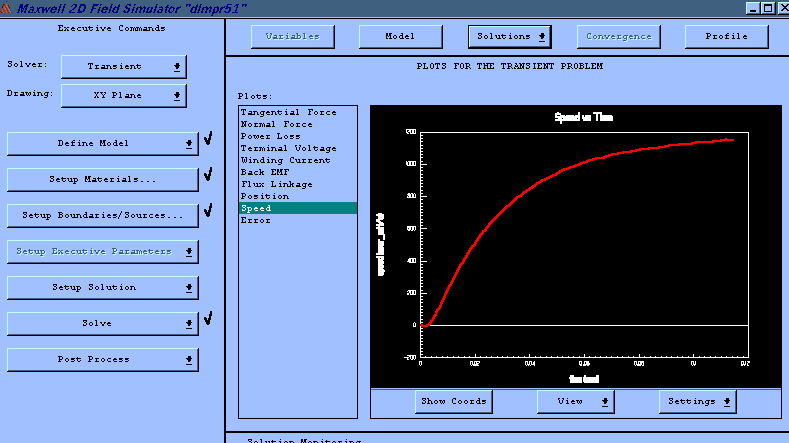
Task: Select Power Loss in Plots list
Action: 298,136
